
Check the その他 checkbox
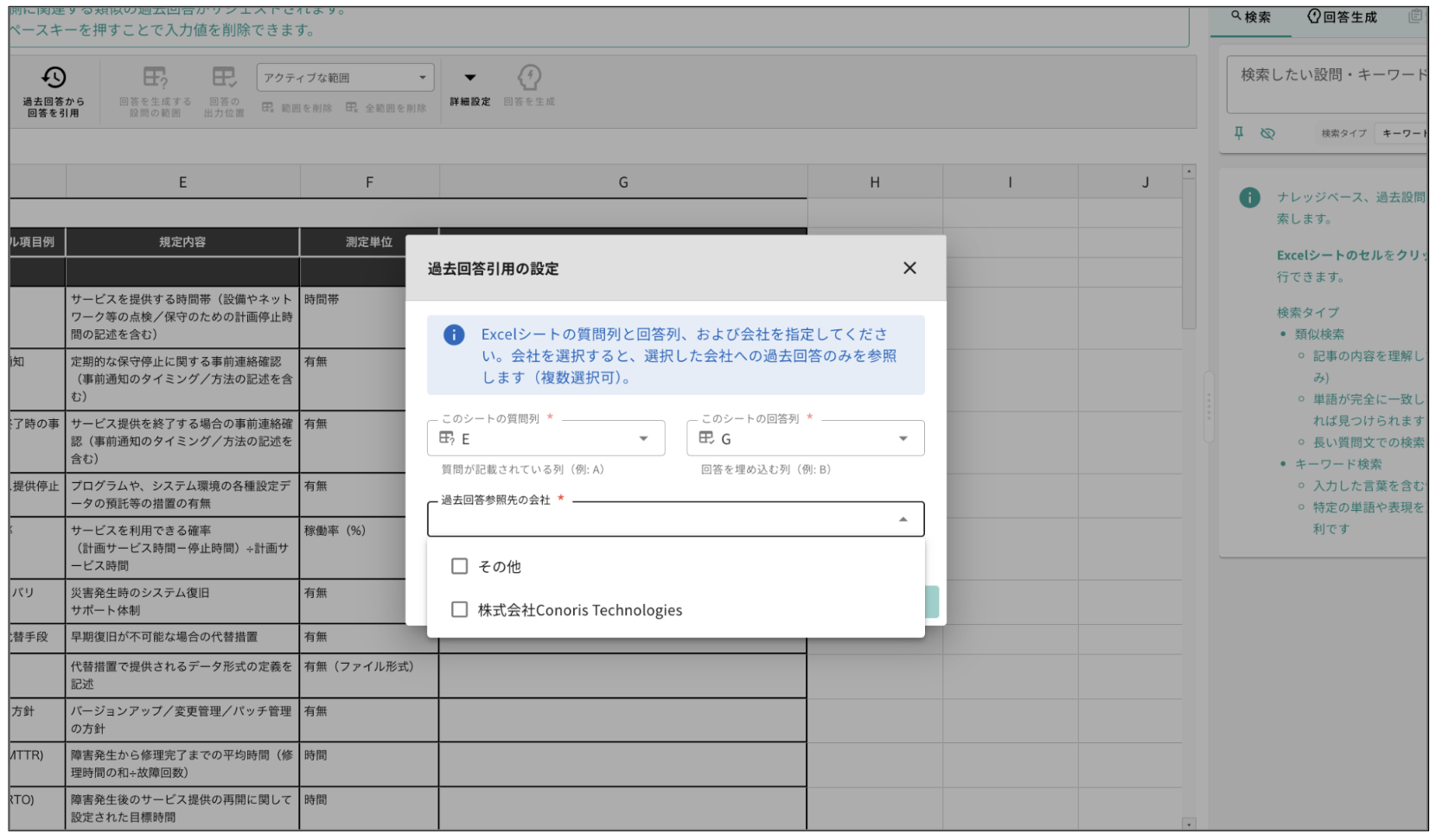[x=460, y=566]
